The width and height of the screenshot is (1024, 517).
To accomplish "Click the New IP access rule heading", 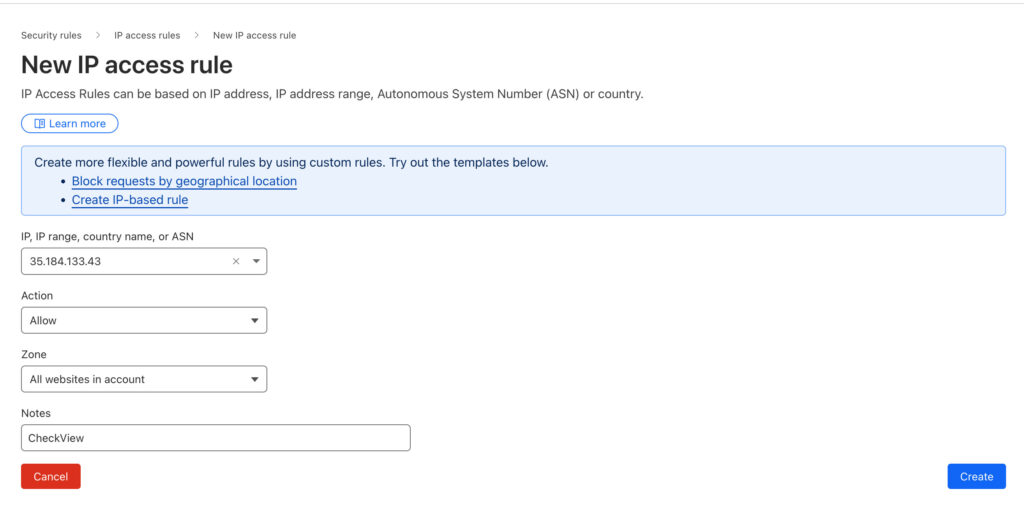I will [x=127, y=66].
